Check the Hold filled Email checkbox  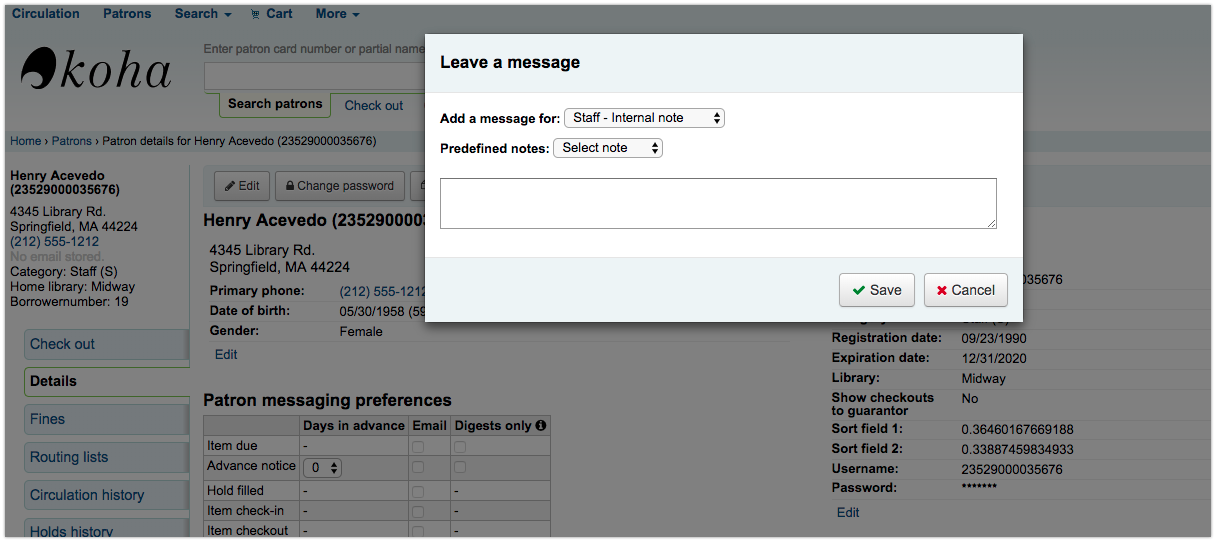pyautogui.click(x=418, y=491)
